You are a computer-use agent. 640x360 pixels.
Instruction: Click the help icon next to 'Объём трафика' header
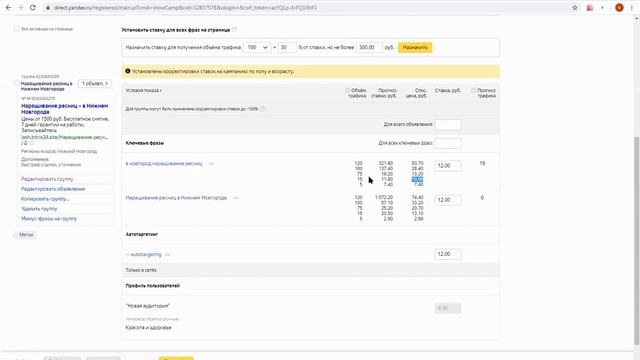click(347, 91)
